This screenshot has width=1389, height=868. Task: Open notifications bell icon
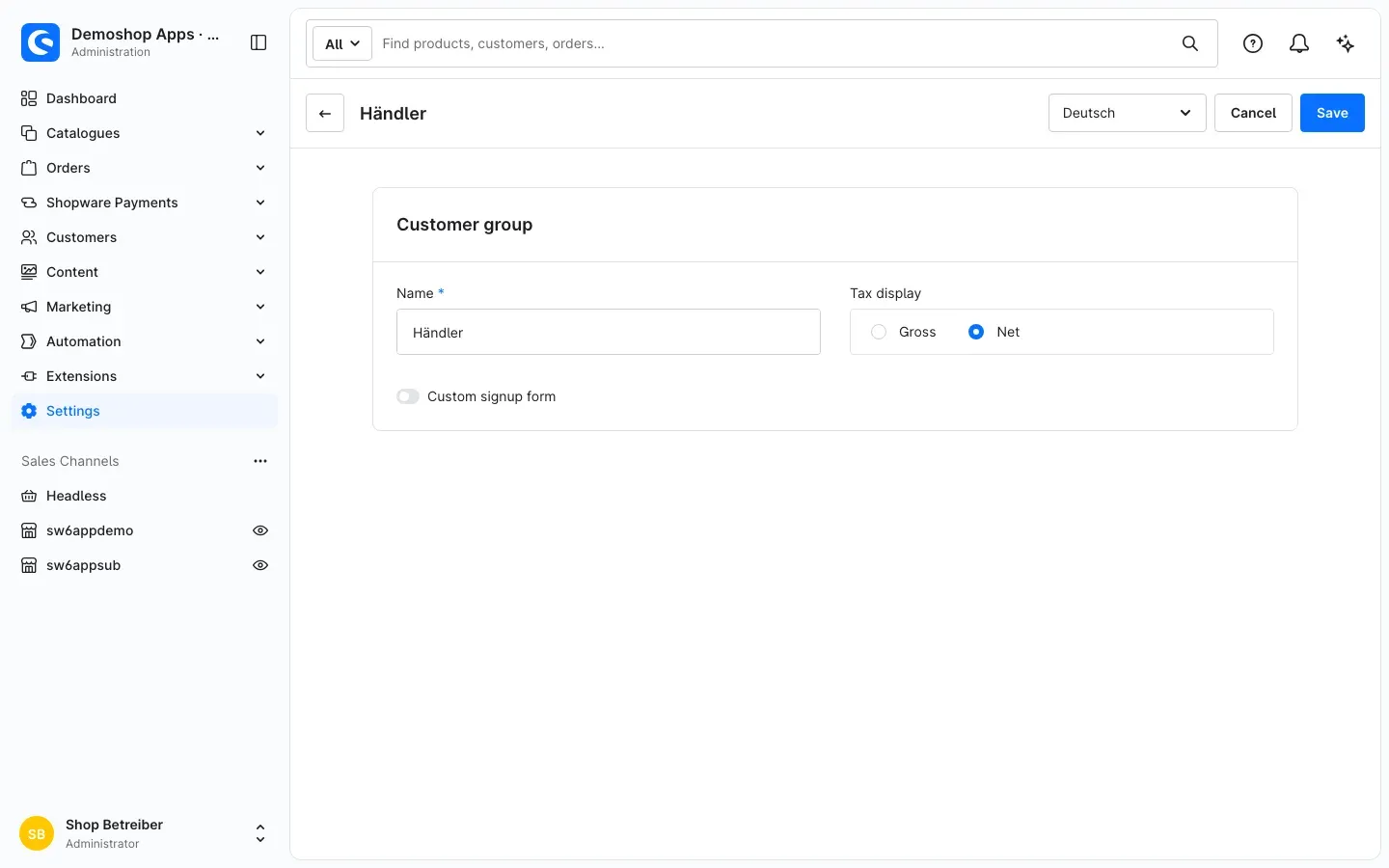pyautogui.click(x=1299, y=43)
